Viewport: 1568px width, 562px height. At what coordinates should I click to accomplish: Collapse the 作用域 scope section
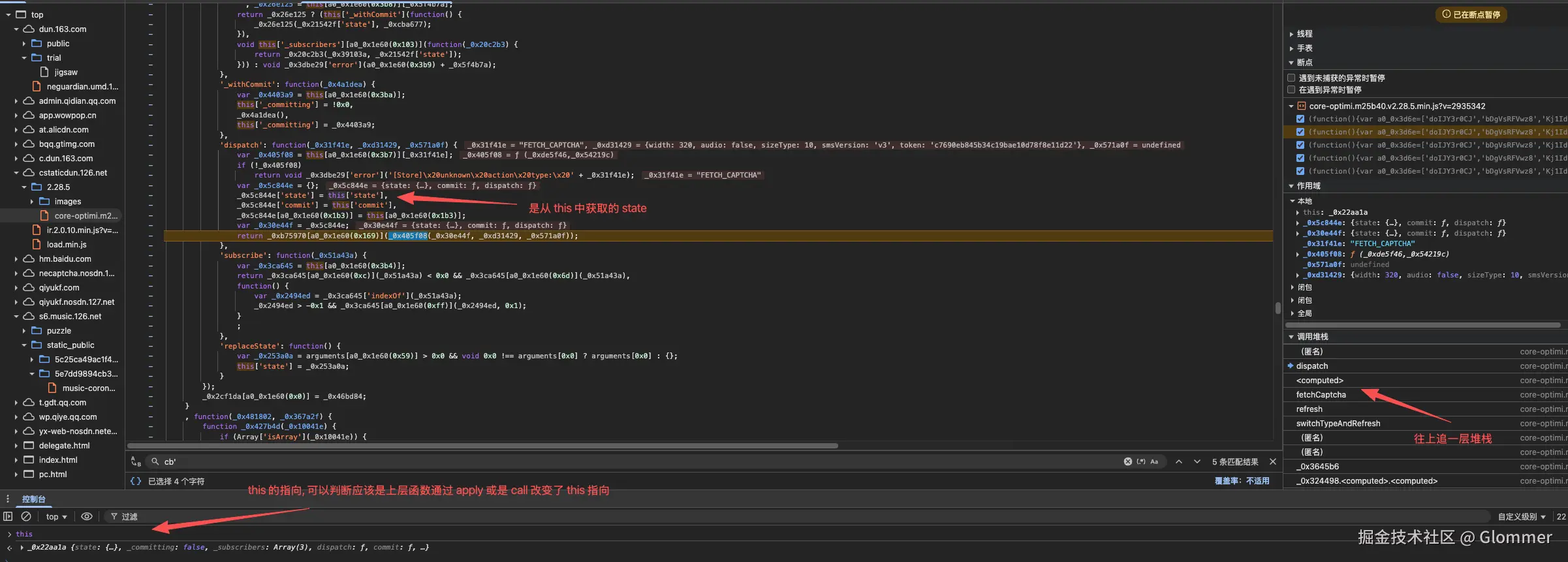[1291, 186]
